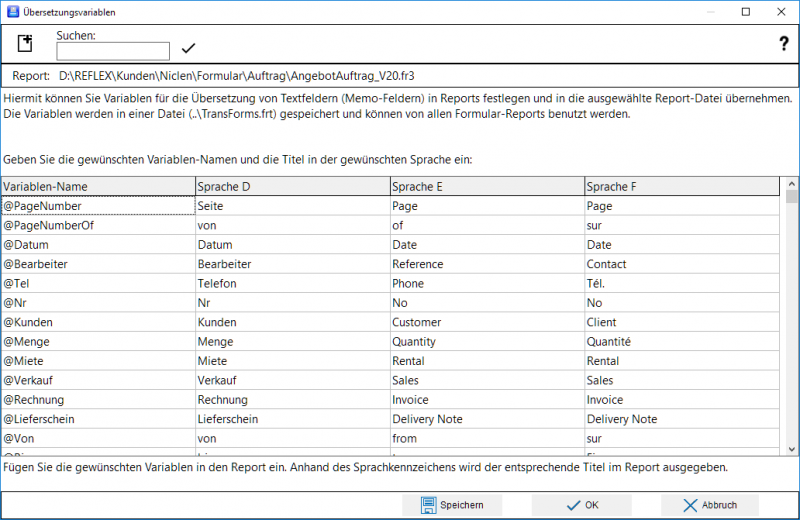
Task: Focus the Suchen search field
Action: (x=113, y=51)
